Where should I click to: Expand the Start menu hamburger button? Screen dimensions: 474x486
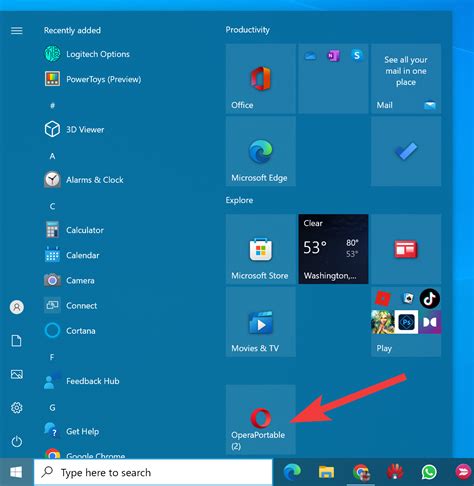[x=17, y=31]
